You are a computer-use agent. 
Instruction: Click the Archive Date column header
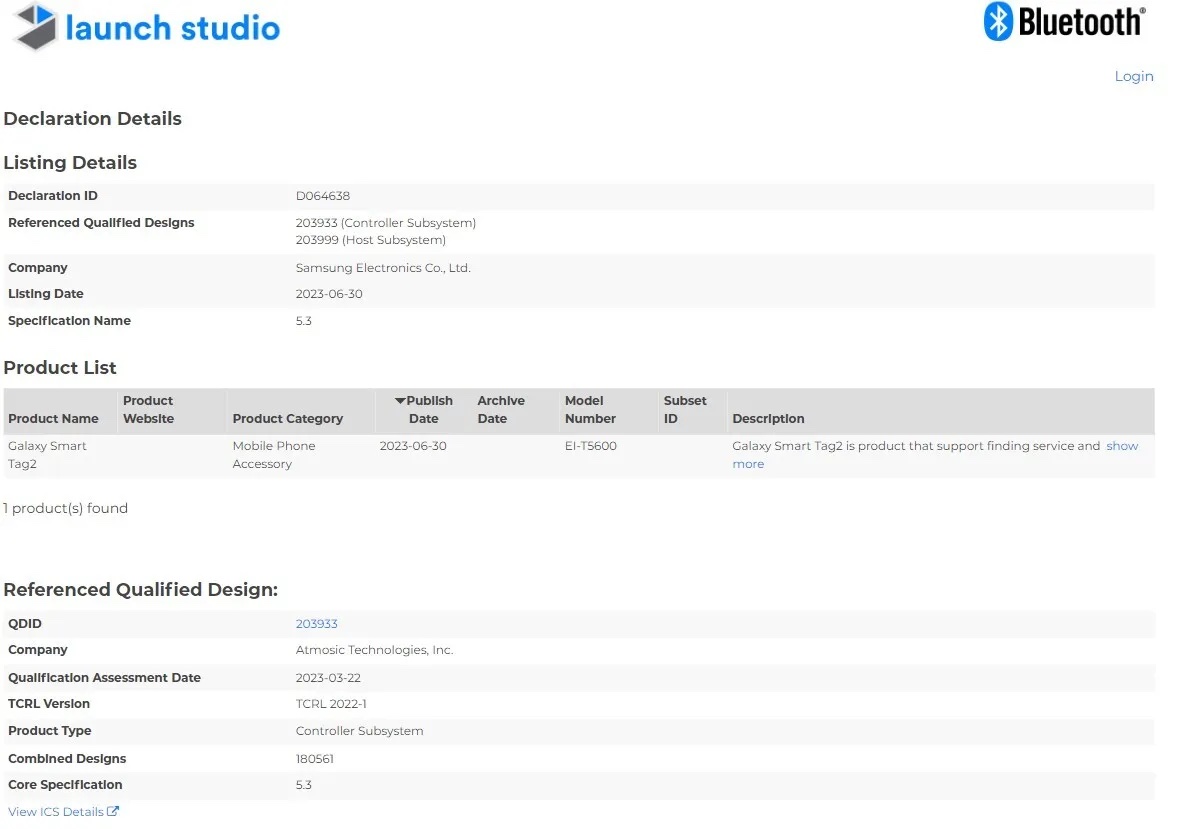pyautogui.click(x=500, y=410)
